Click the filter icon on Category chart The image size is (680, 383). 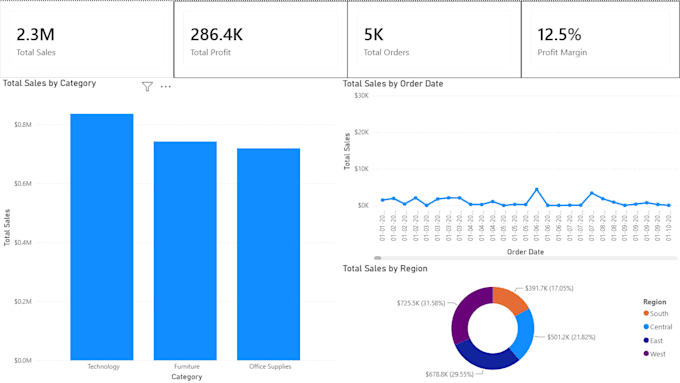147,87
